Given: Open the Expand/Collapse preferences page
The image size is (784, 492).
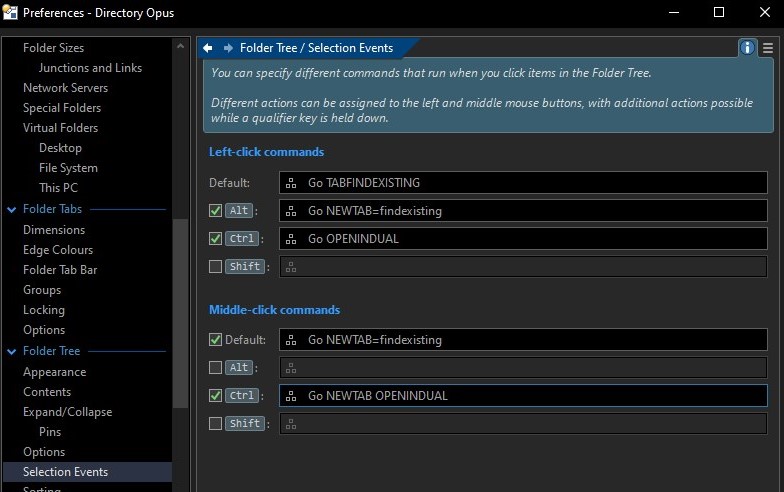Looking at the screenshot, I should tap(67, 412).
